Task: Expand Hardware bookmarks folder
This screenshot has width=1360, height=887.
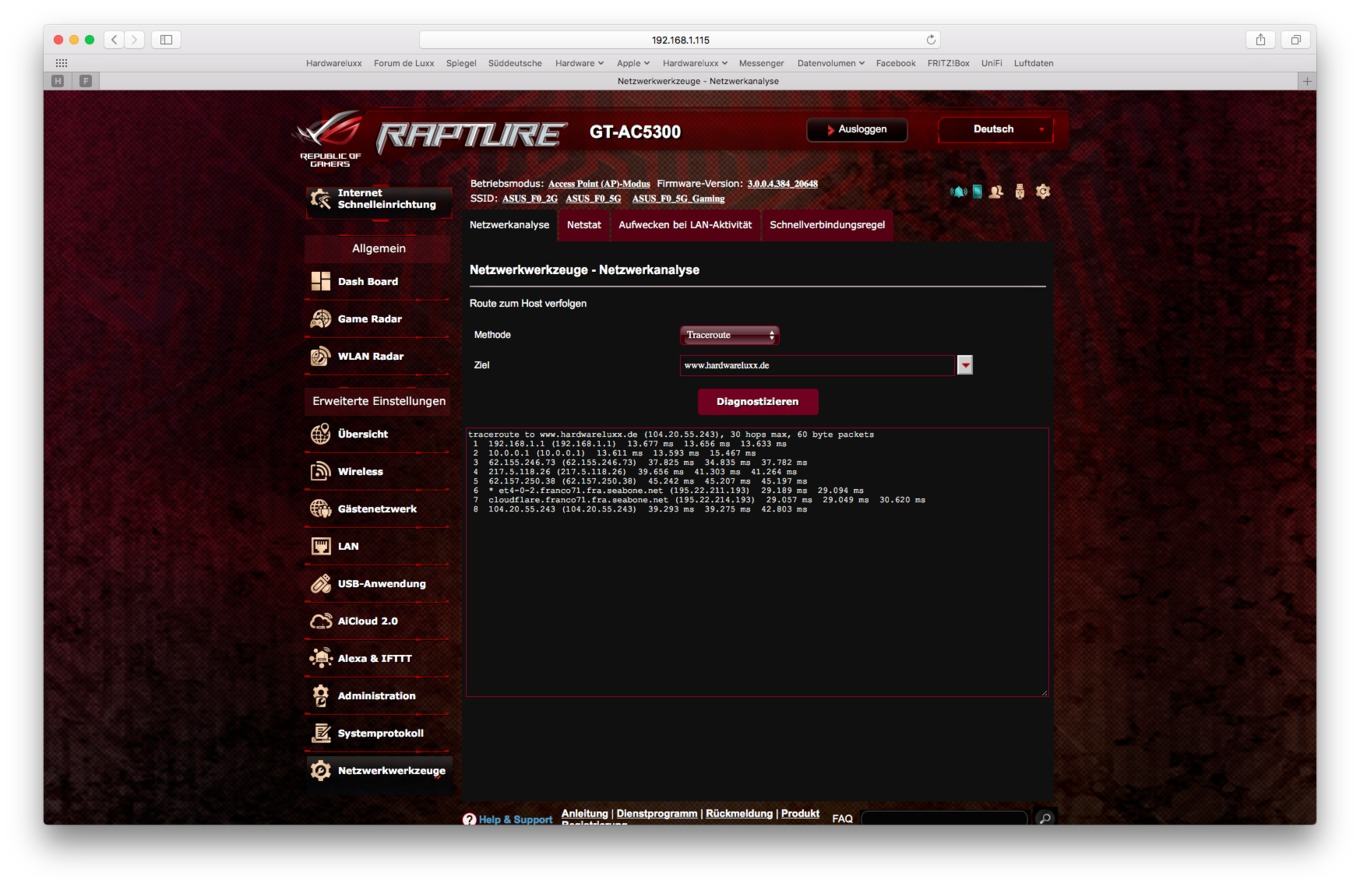Action: (579, 63)
